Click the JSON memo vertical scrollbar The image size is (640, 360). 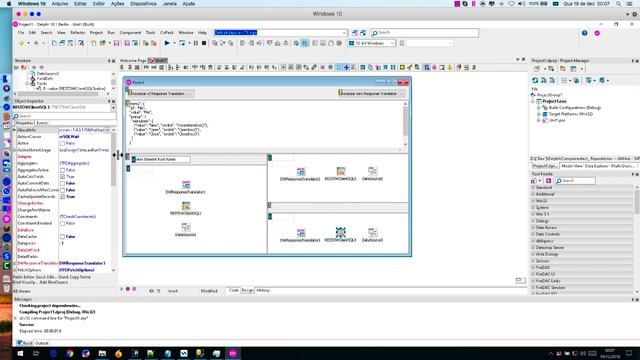click(405, 124)
